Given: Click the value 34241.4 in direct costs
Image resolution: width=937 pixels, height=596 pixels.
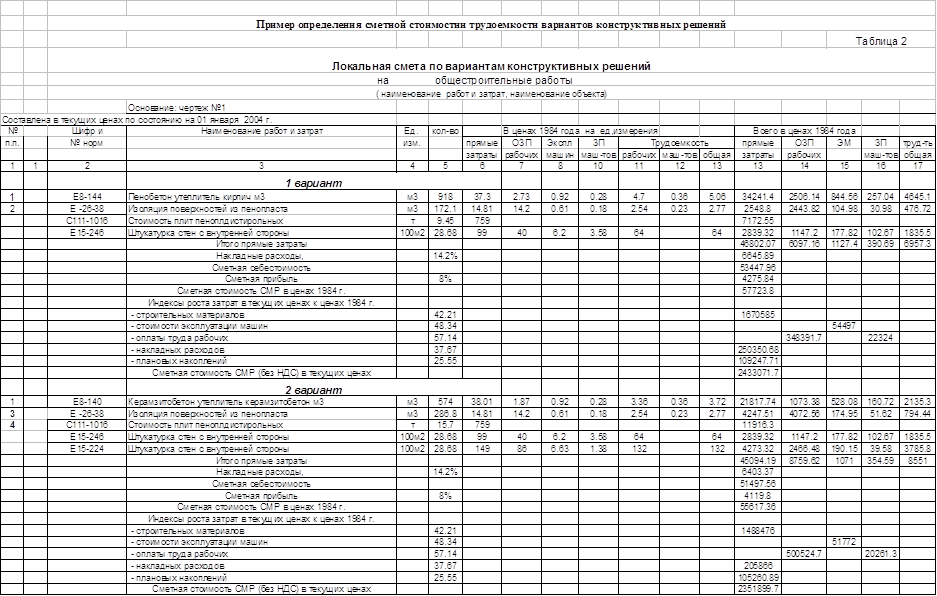Looking at the screenshot, I should (x=759, y=197).
